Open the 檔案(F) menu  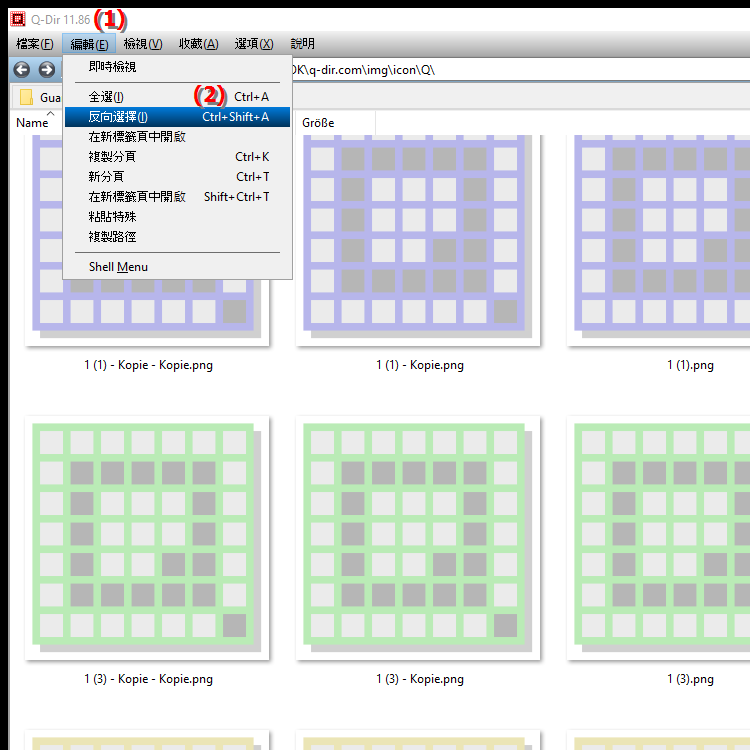pyautogui.click(x=34, y=44)
